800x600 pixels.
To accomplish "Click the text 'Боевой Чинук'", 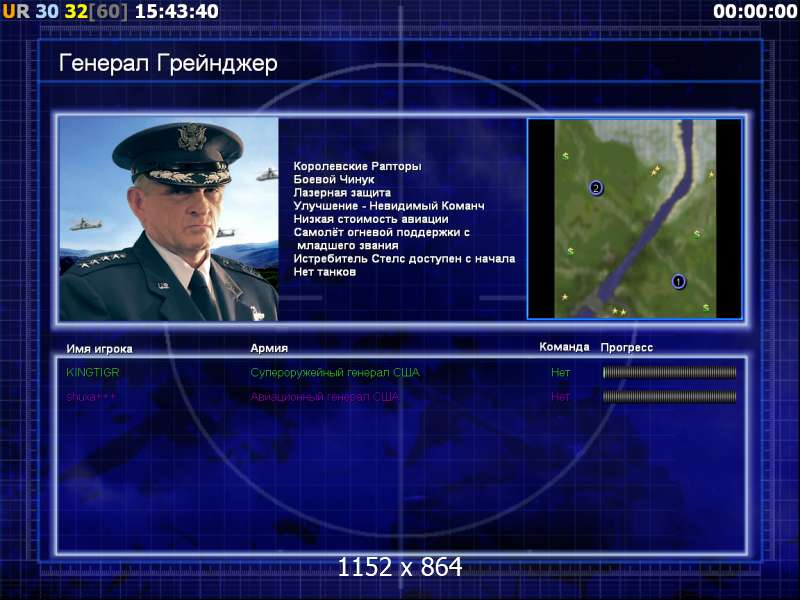I will click(334, 180).
